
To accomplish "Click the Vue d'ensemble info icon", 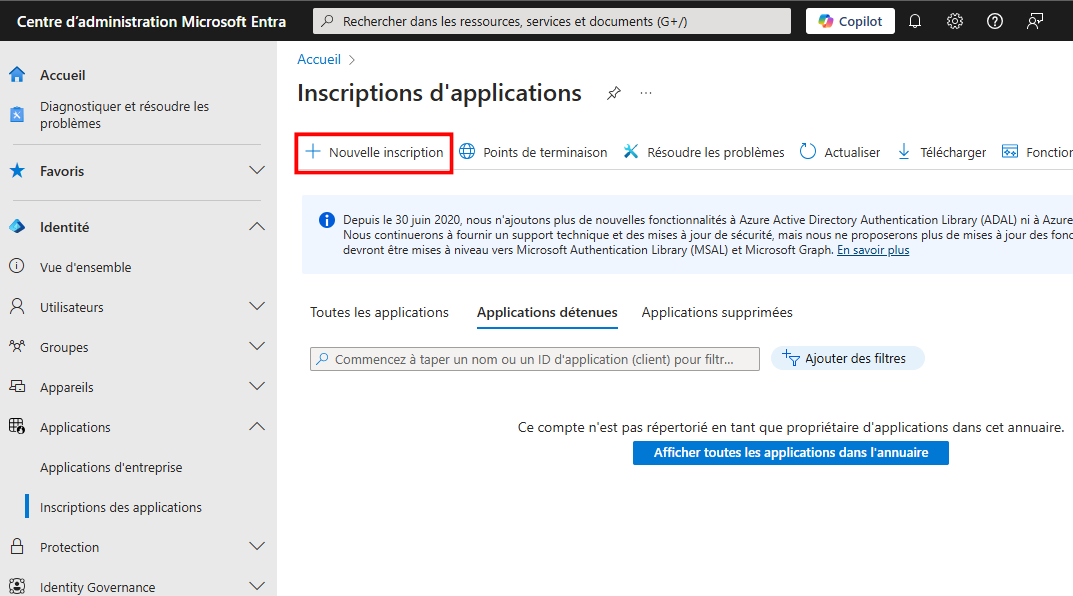I will click(x=17, y=266).
